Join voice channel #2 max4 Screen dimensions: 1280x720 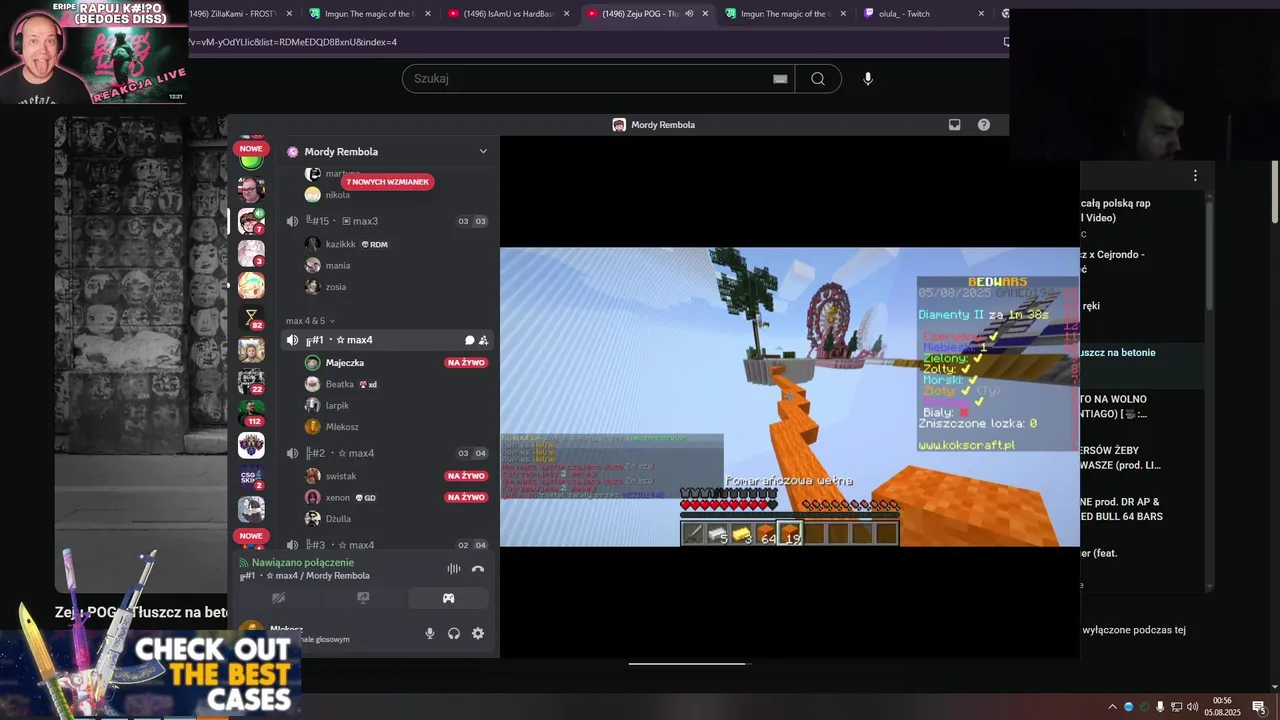pyautogui.click(x=387, y=453)
